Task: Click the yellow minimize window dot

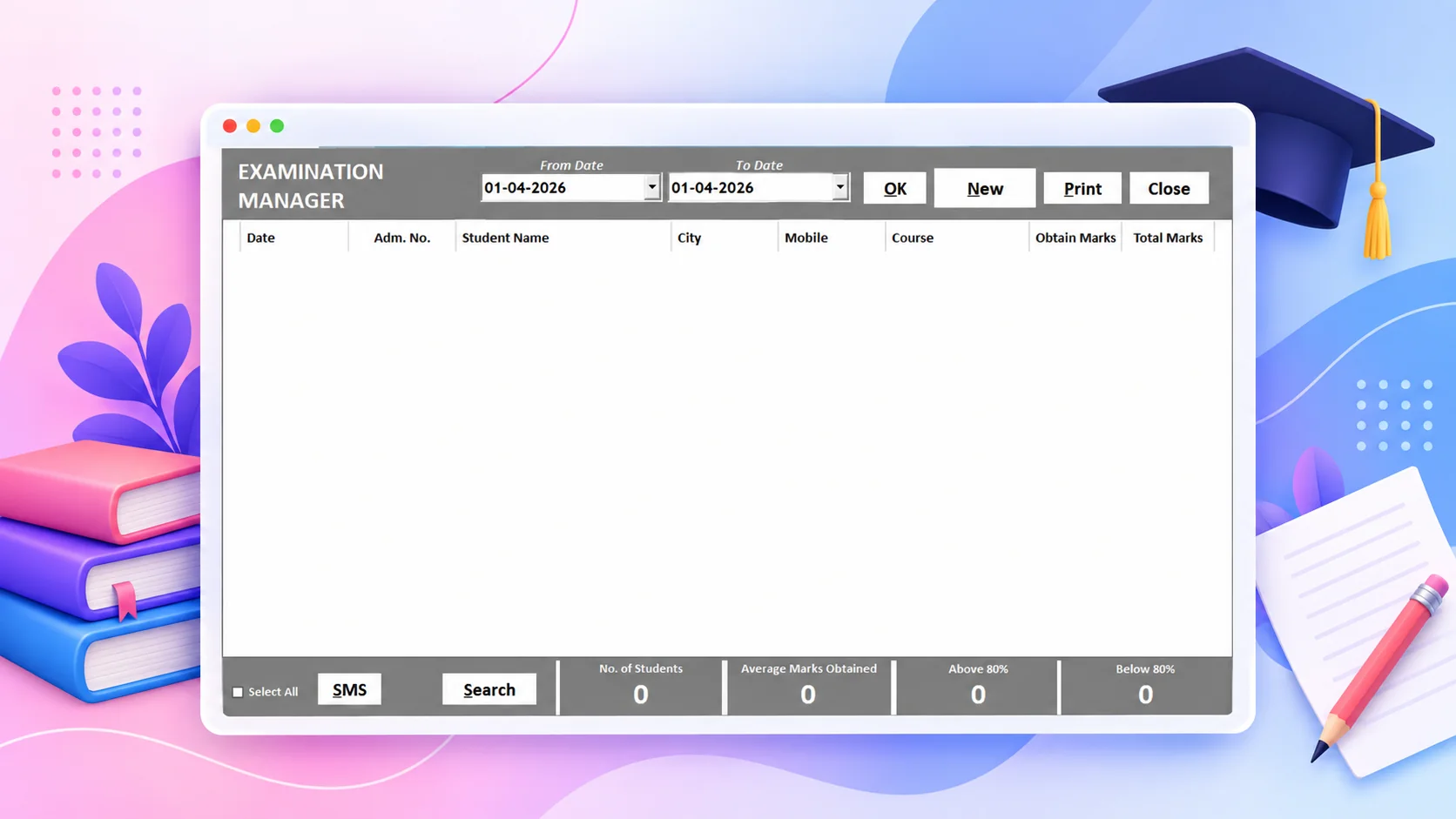Action: coord(253,126)
